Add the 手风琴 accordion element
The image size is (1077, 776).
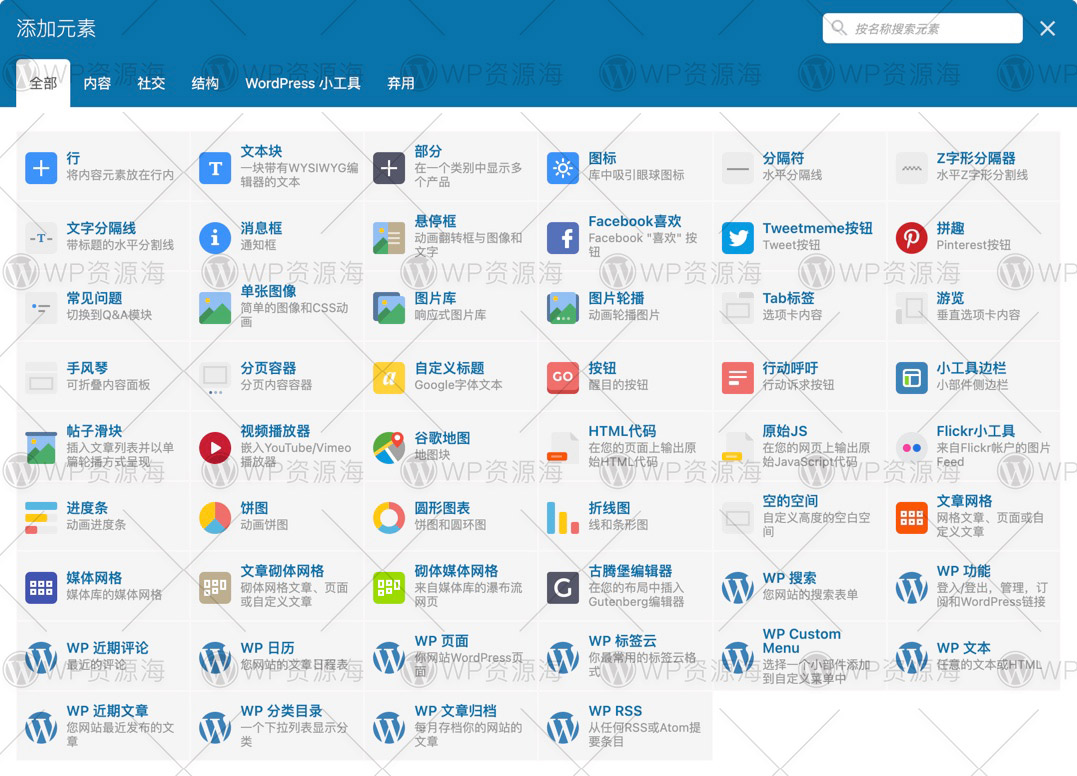coord(103,377)
